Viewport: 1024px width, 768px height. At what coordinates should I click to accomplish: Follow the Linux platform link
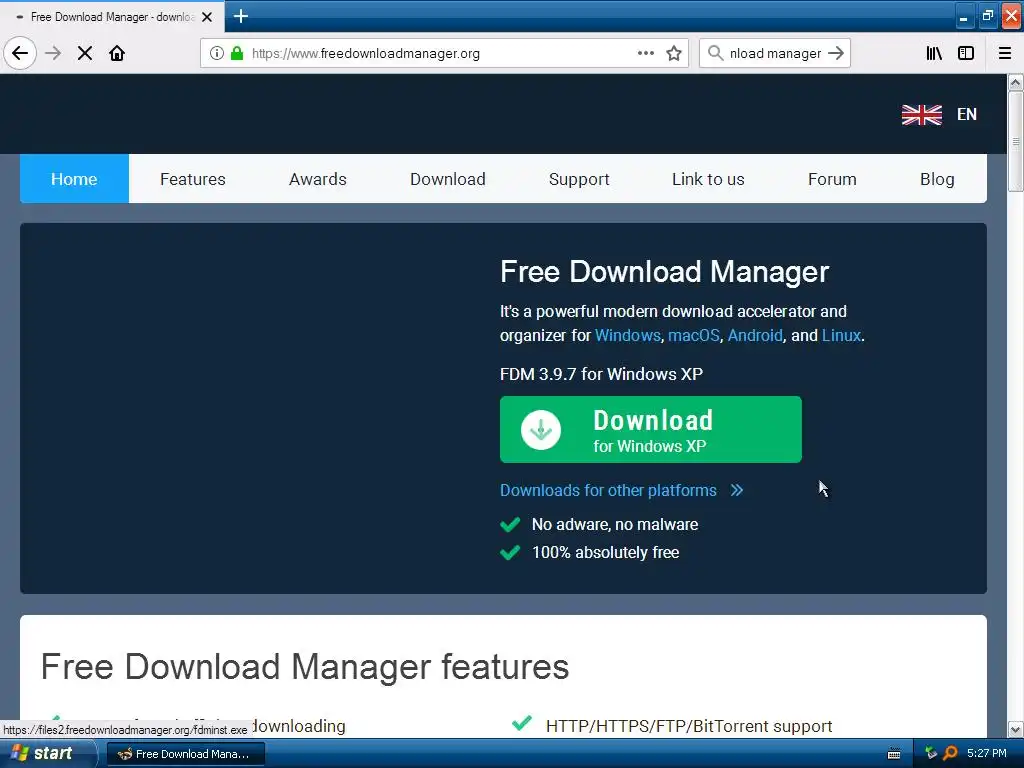pyautogui.click(x=841, y=335)
